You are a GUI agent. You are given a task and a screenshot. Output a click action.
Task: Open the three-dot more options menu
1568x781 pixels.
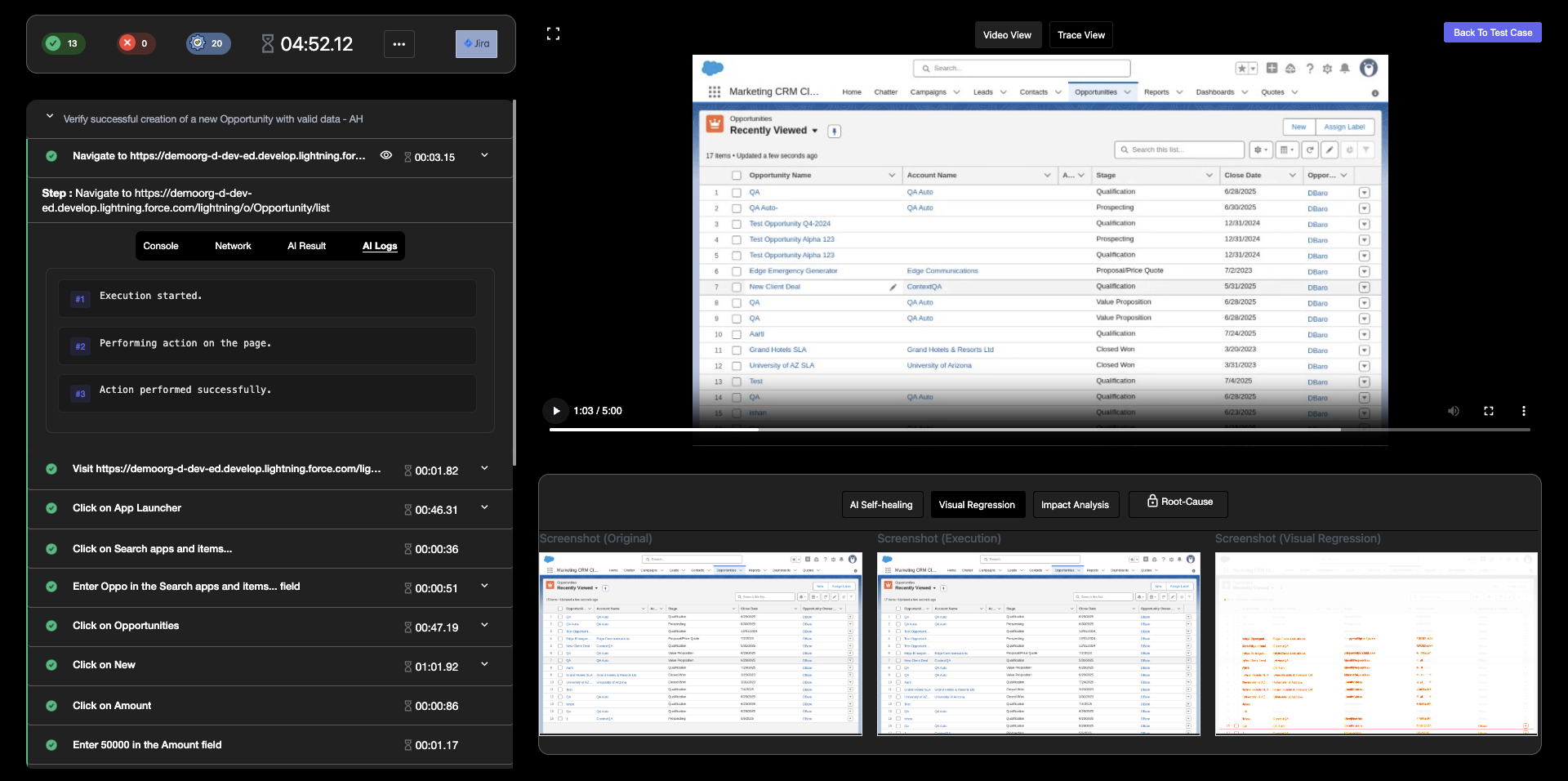[399, 44]
